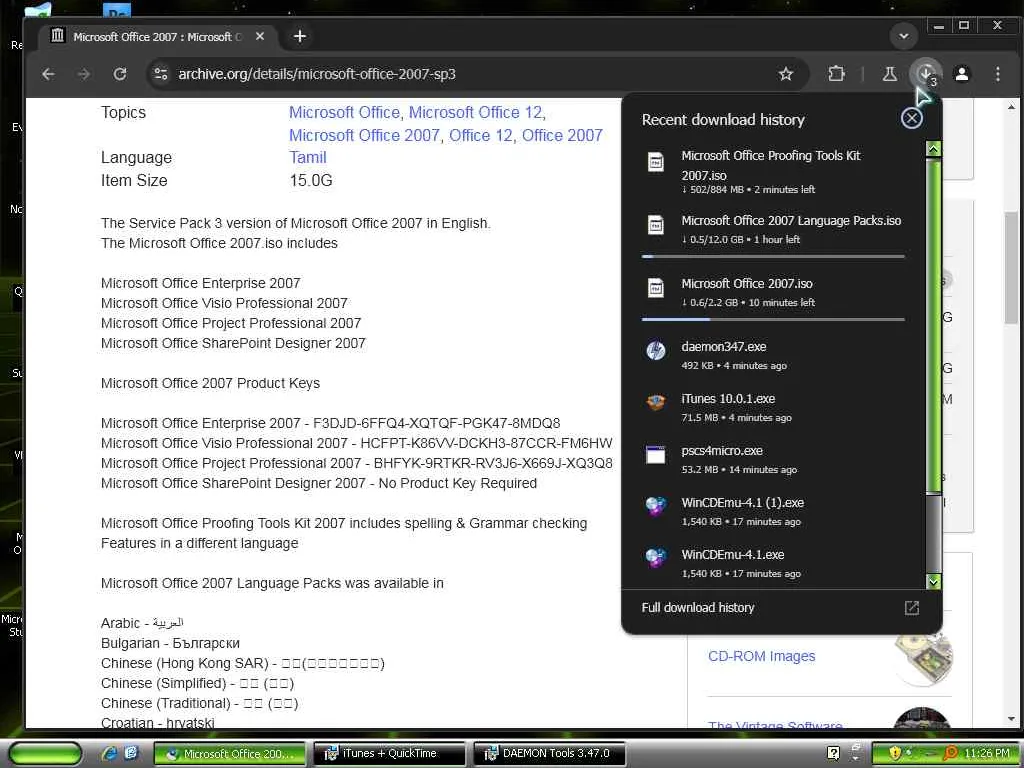Click the Downloads toolbar icon

pyautogui.click(x=926, y=74)
